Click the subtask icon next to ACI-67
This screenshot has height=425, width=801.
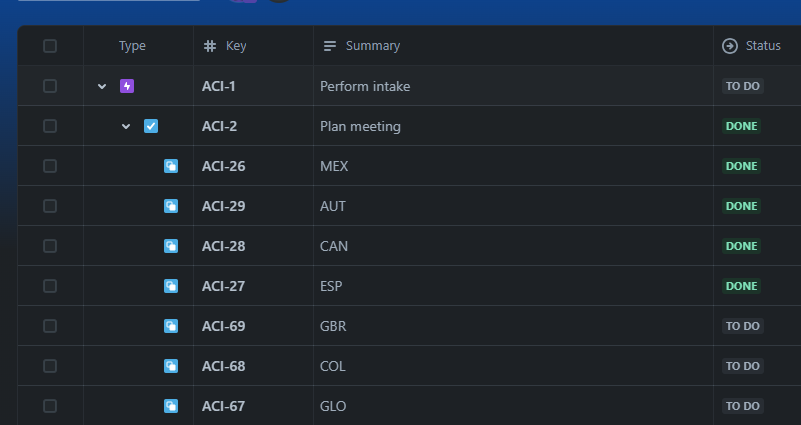tap(171, 406)
